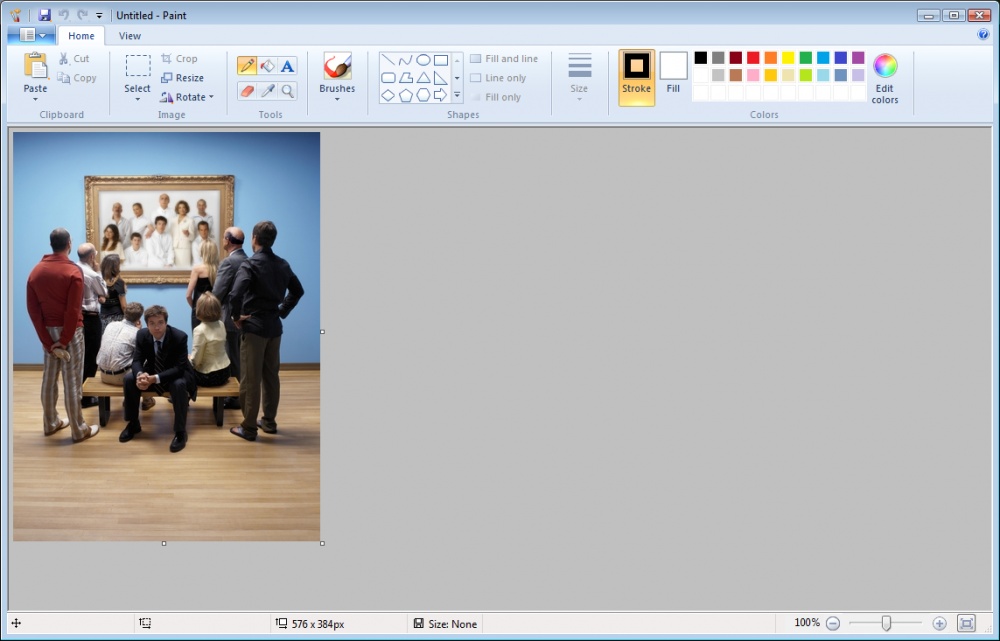Switch to the View ribbon tab
The image size is (1000, 641).
click(x=129, y=36)
